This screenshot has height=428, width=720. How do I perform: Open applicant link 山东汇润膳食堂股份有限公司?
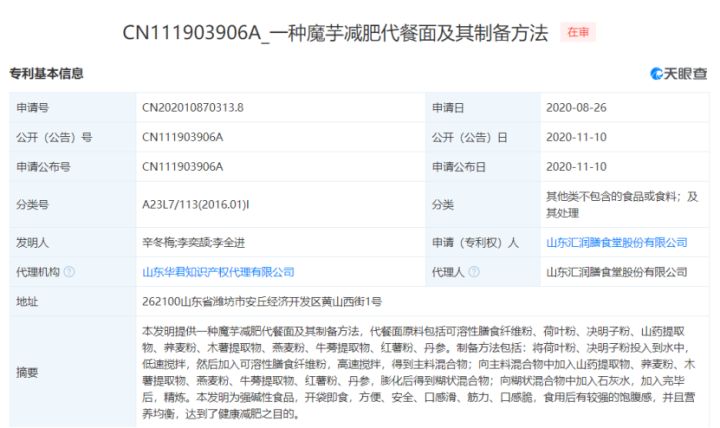tap(616, 242)
